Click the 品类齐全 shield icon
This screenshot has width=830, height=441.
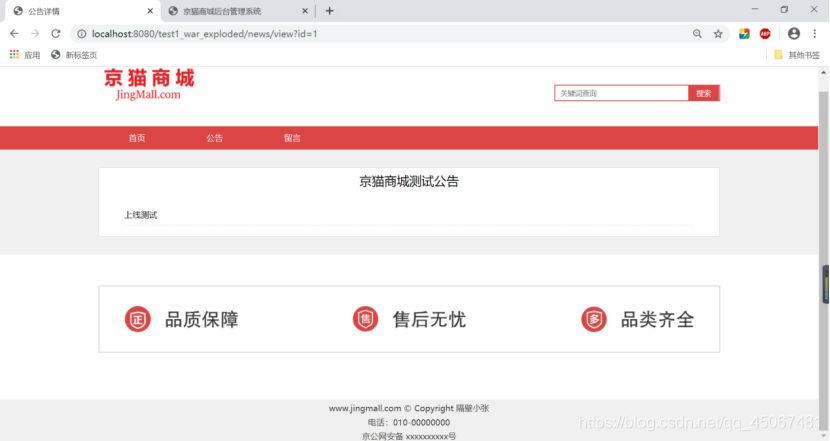pyautogui.click(x=593, y=319)
